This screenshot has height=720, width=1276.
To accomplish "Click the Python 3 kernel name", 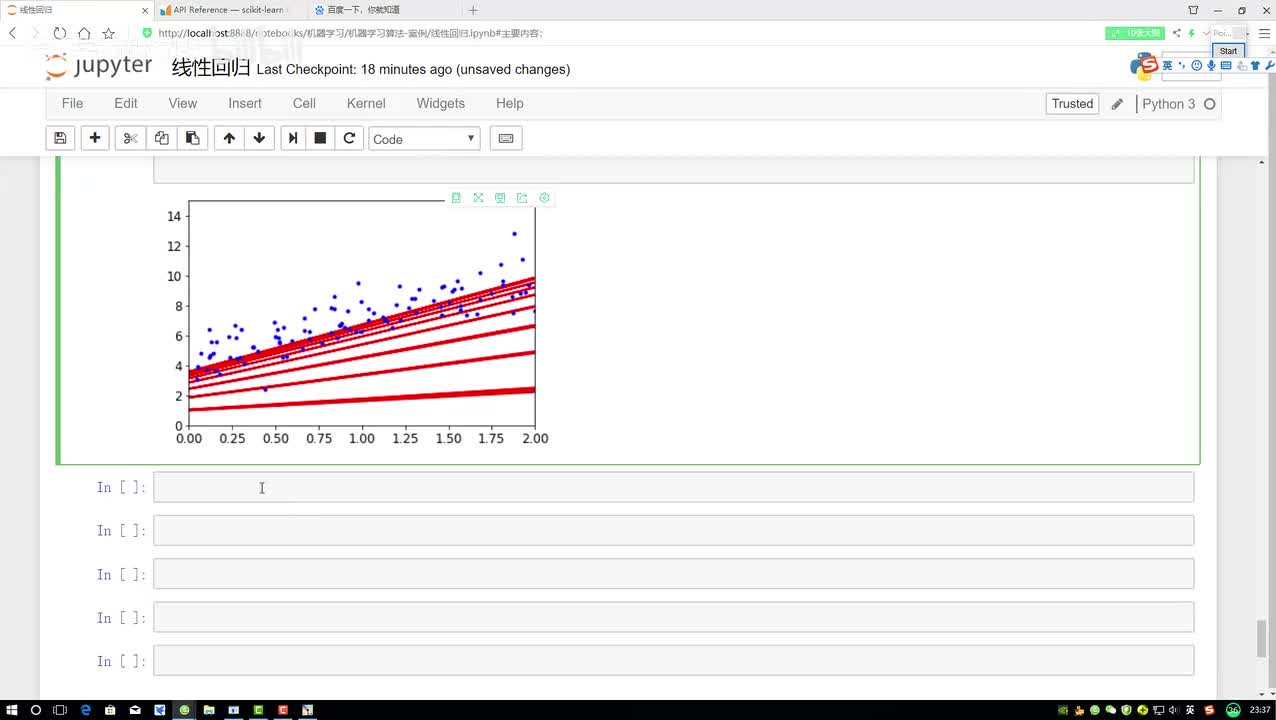I will coord(1168,104).
